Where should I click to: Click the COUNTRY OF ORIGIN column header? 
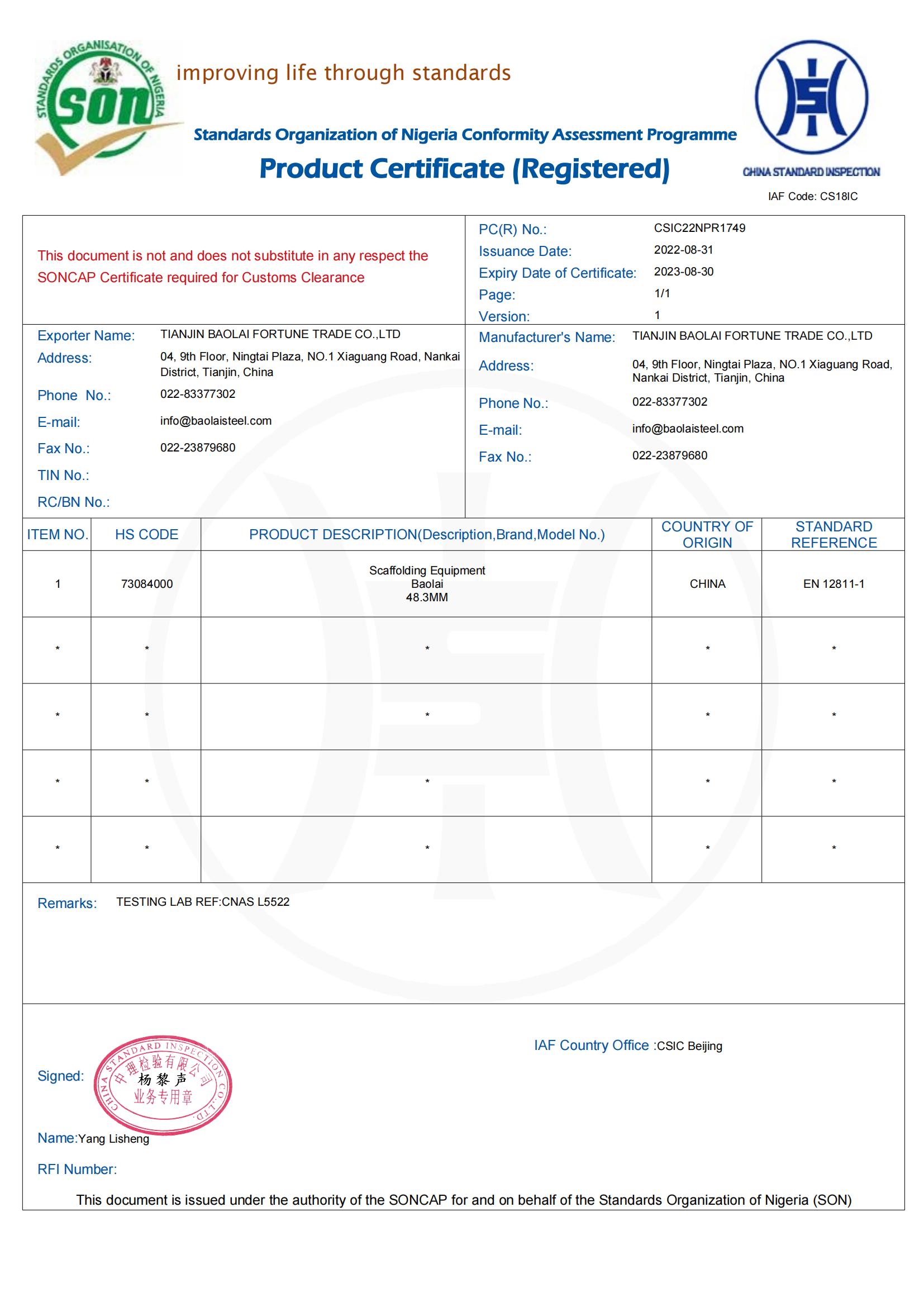click(707, 535)
